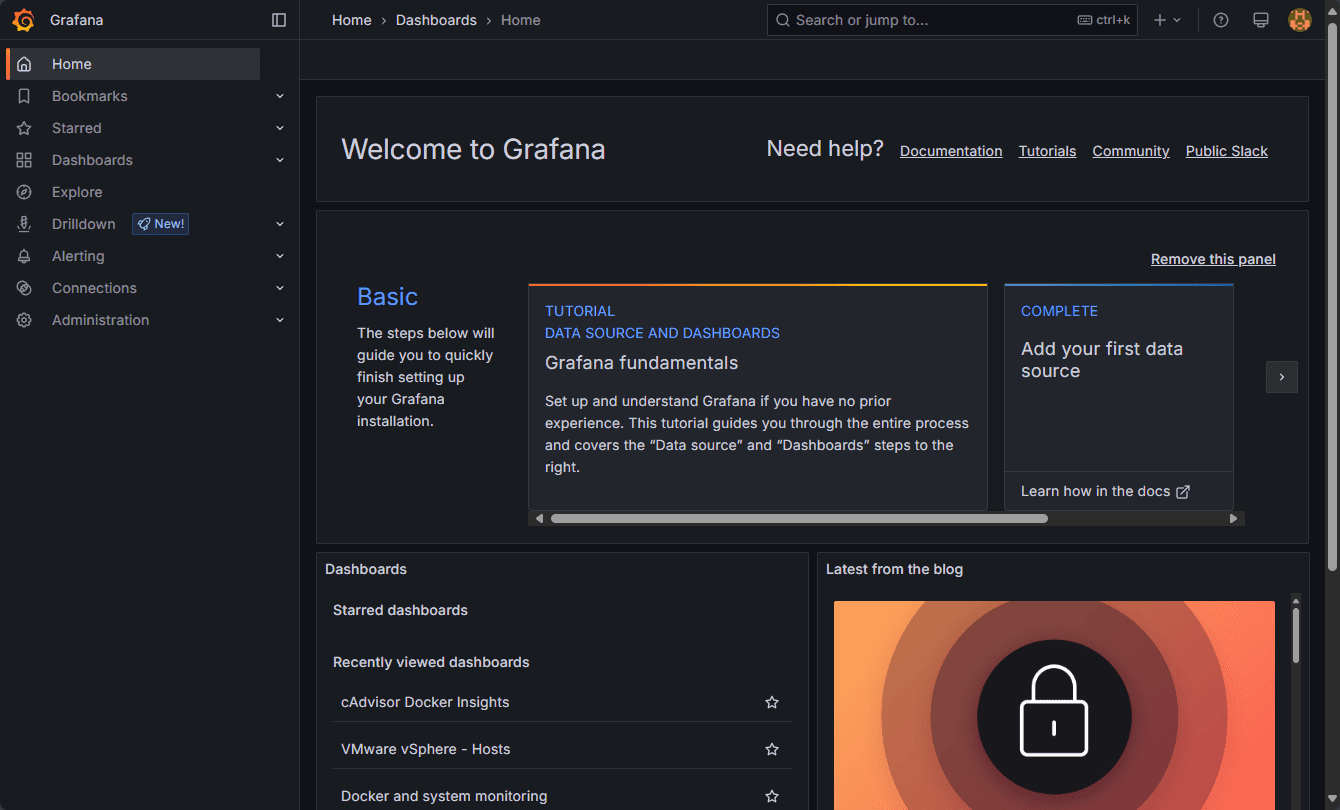Click the Explore compass icon in sidebar

[x=24, y=192]
